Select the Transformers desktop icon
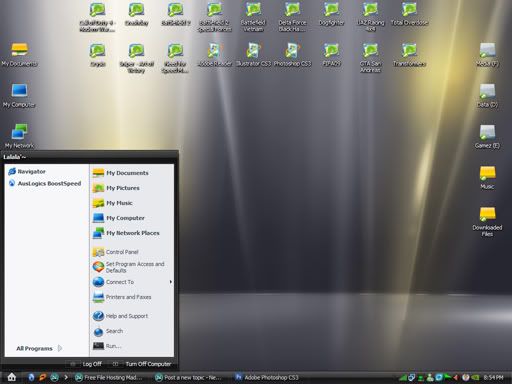Image resolution: width=512 pixels, height=384 pixels. 409,55
